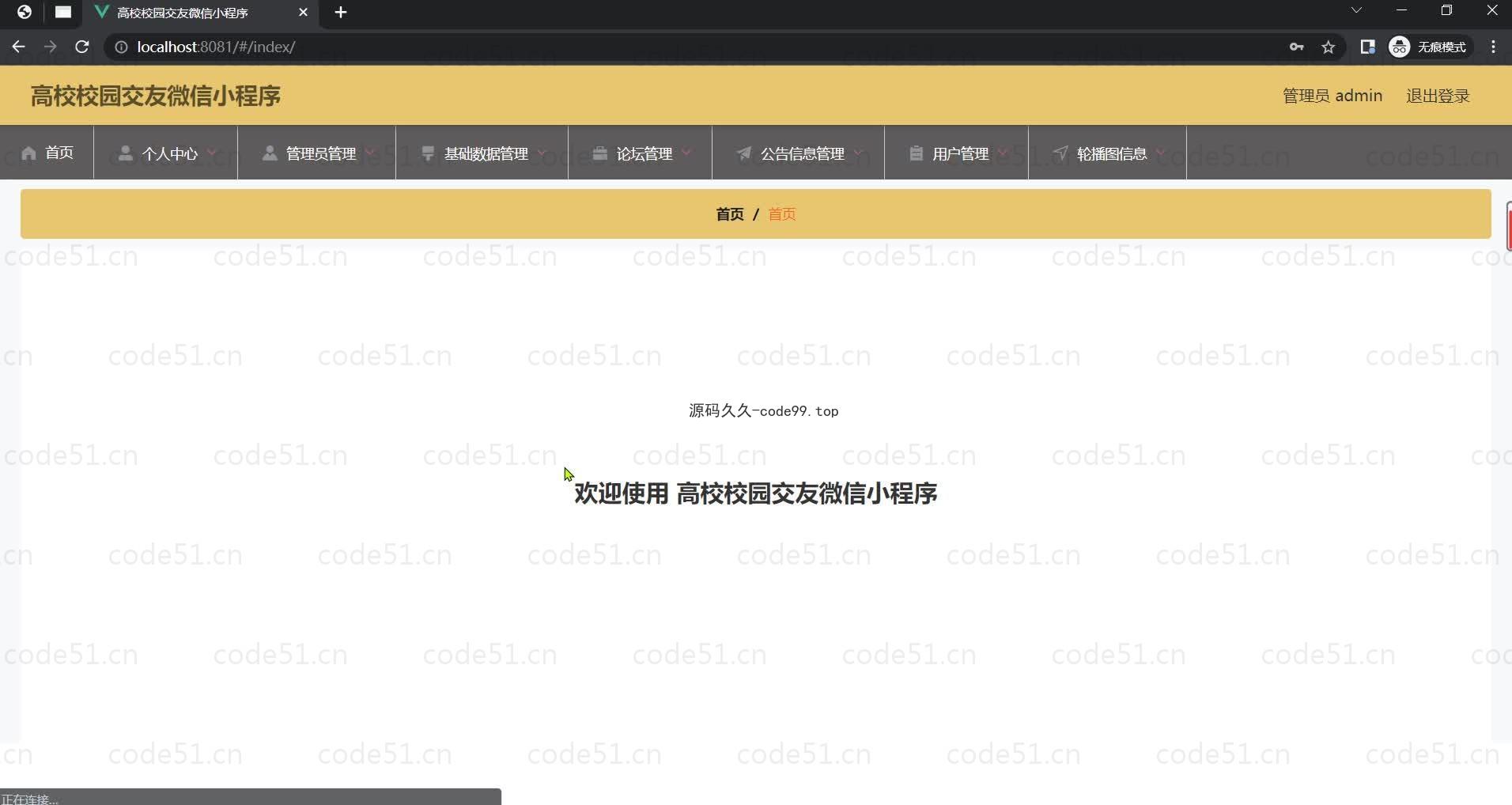Click the site info icon in the address bar
This screenshot has width=1512, height=805.
pos(121,47)
